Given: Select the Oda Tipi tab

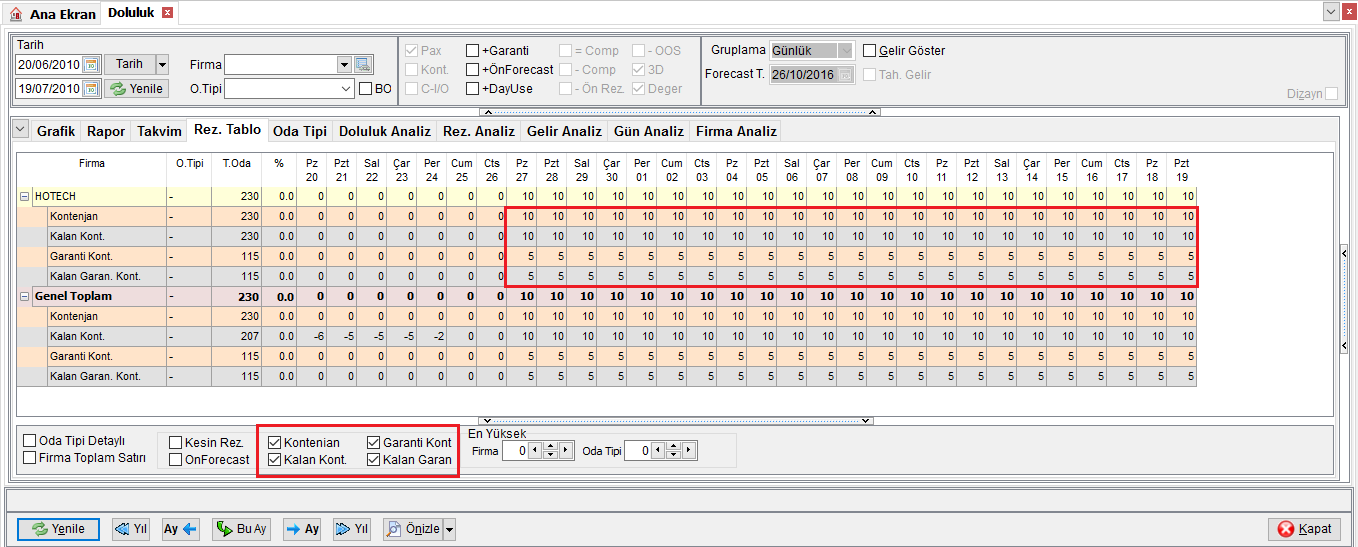Looking at the screenshot, I should click(x=300, y=131).
